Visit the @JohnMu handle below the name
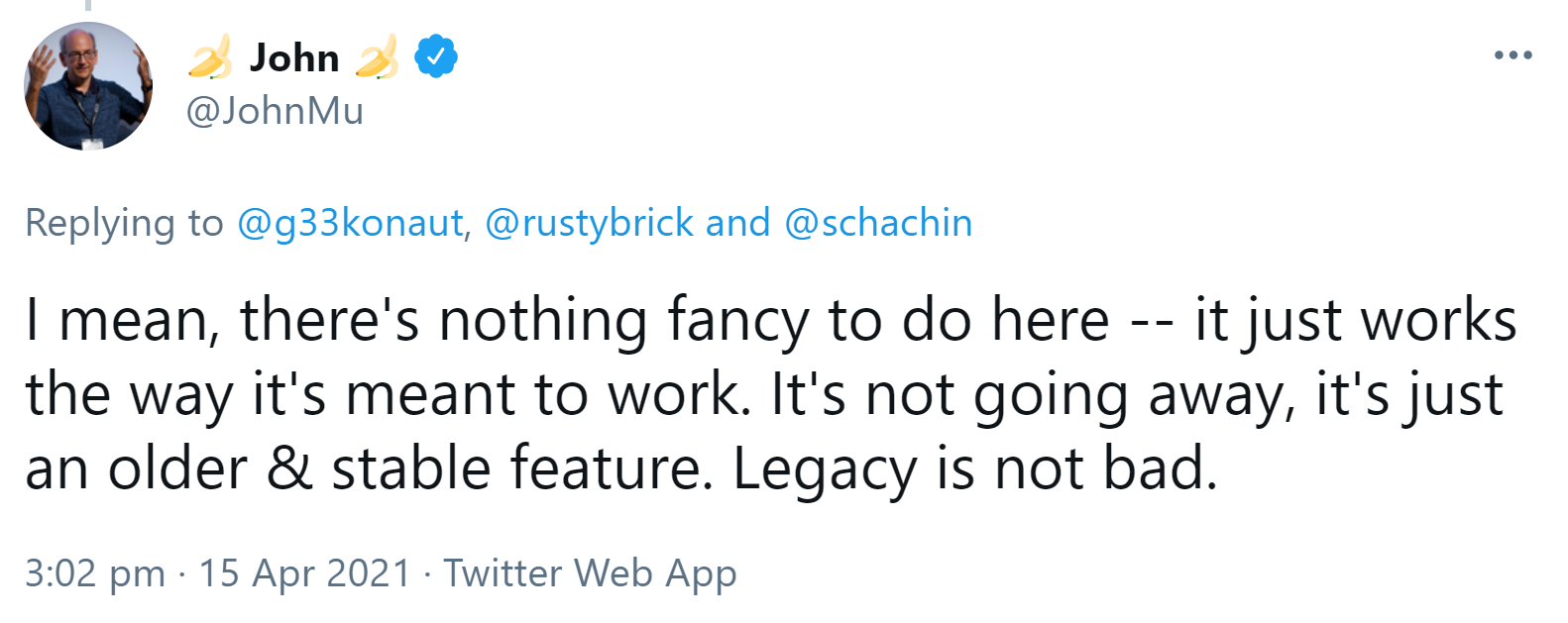 (276, 111)
